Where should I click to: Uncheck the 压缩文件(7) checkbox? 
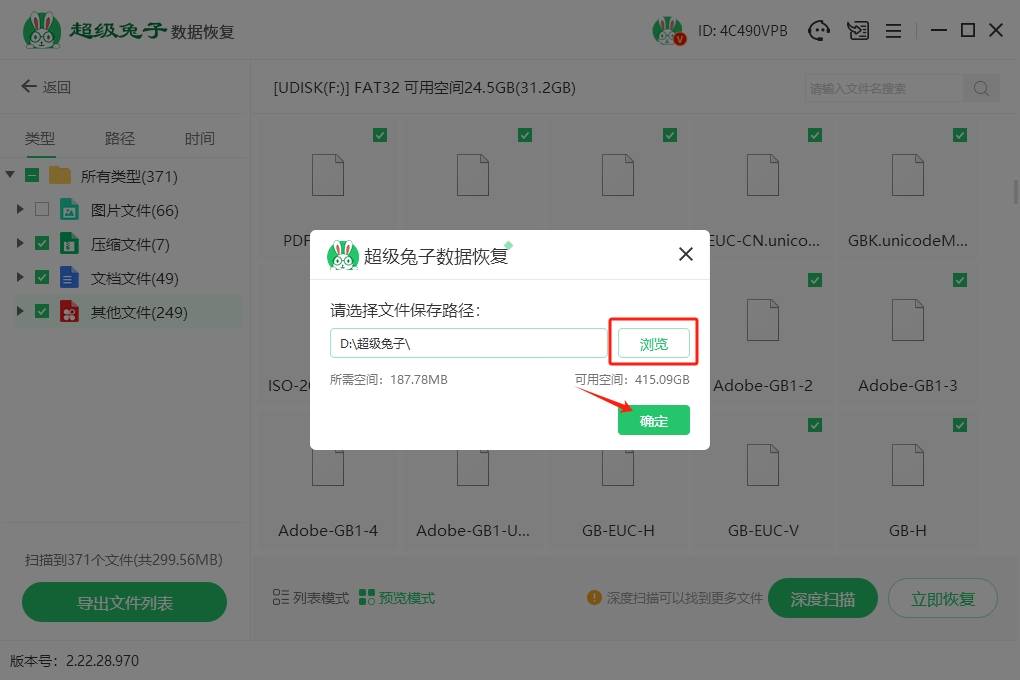(x=42, y=243)
